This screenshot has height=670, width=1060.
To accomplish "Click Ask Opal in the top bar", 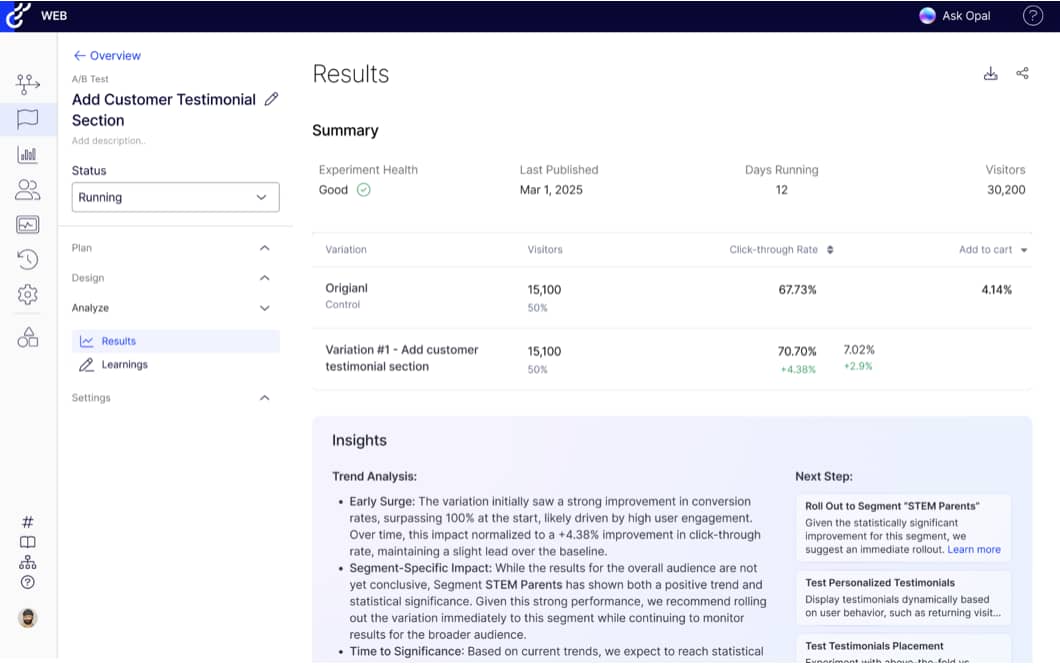I will 954,16.
